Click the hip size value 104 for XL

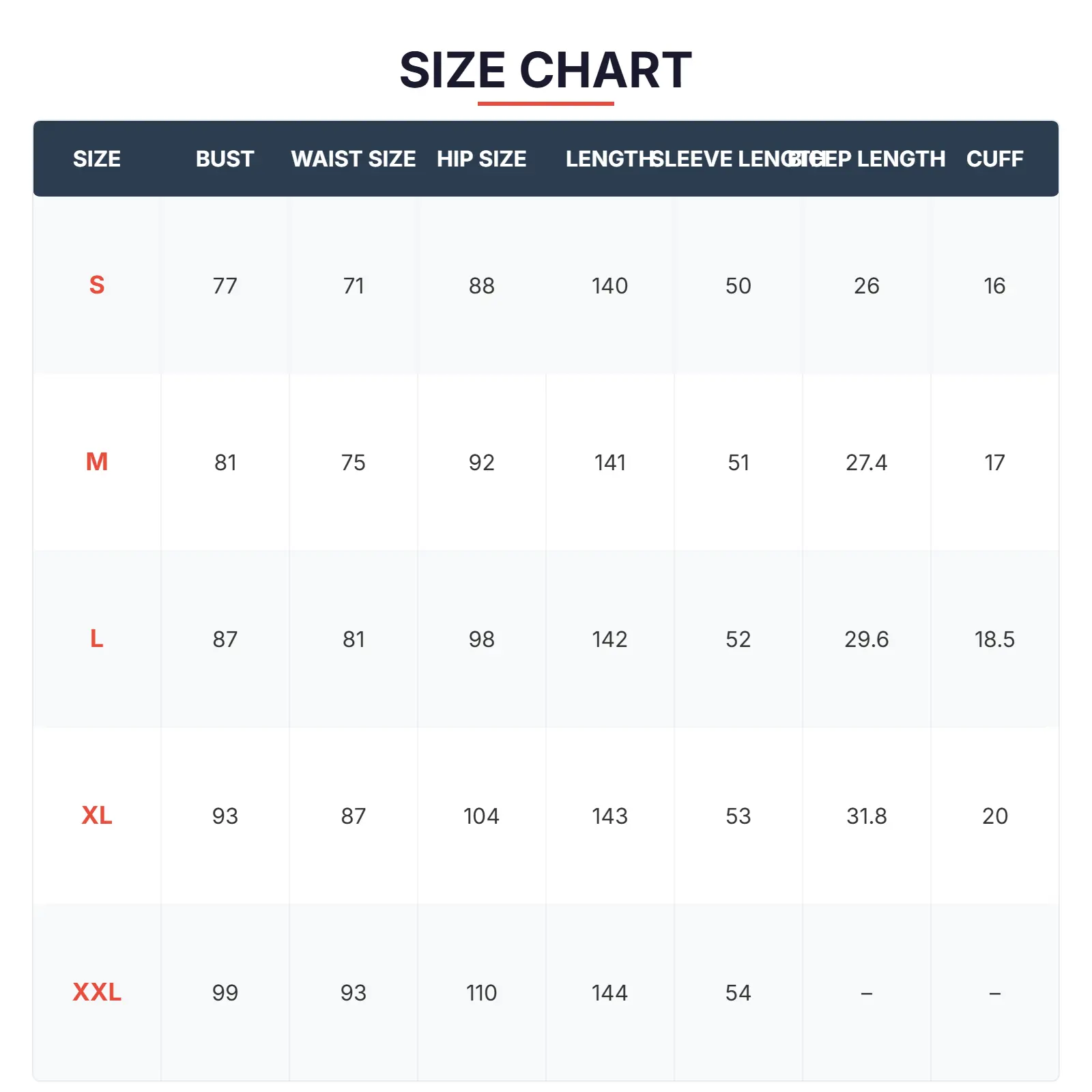pos(481,816)
